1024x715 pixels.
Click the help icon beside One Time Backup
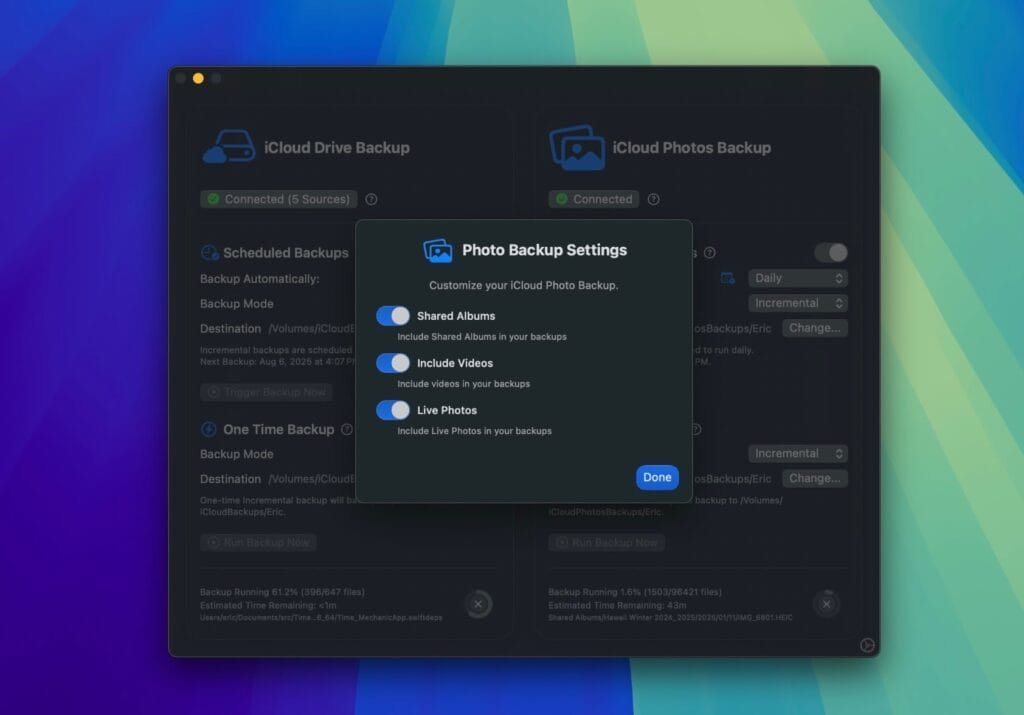click(347, 429)
